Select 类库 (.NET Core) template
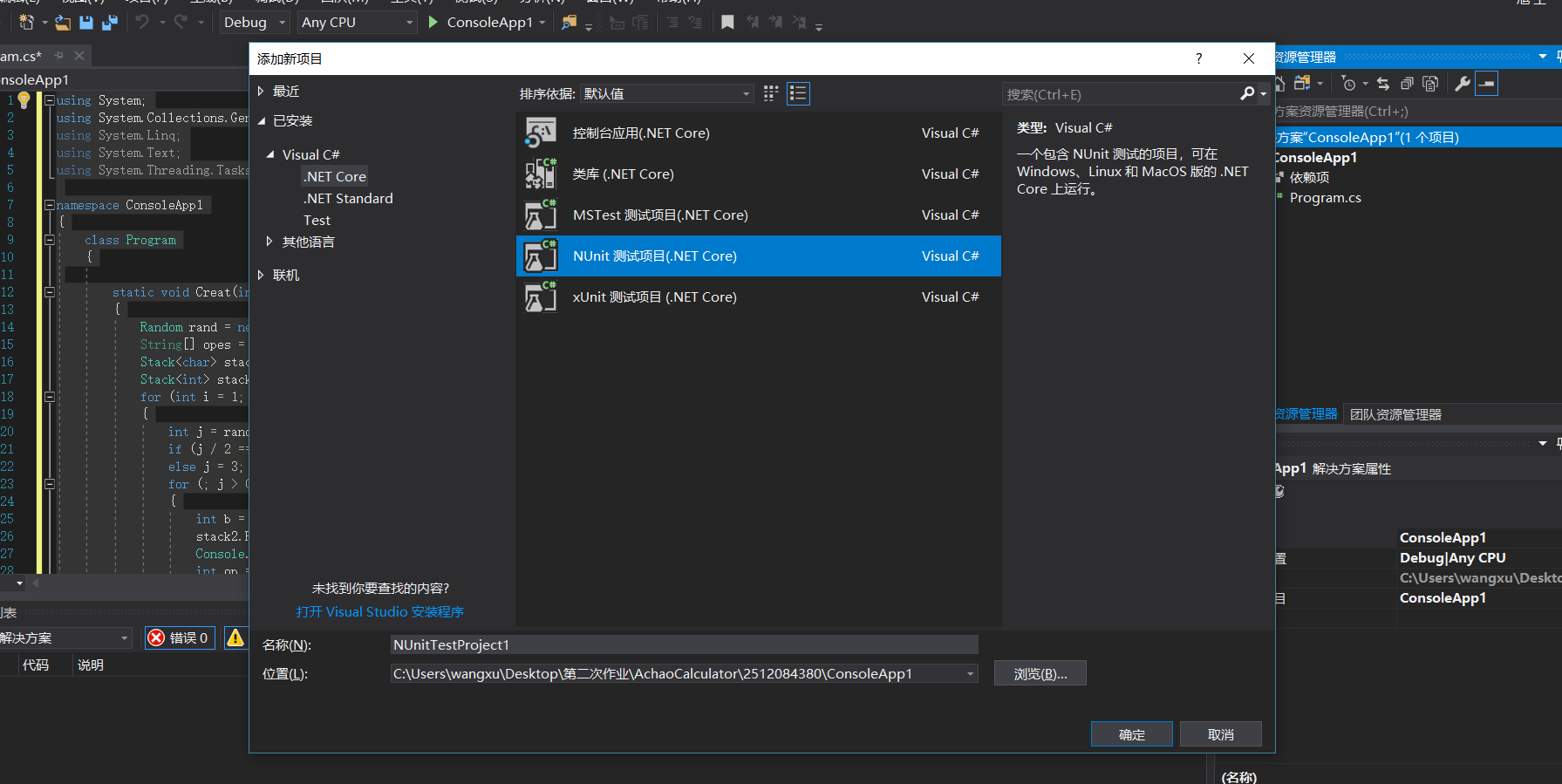 pos(759,174)
